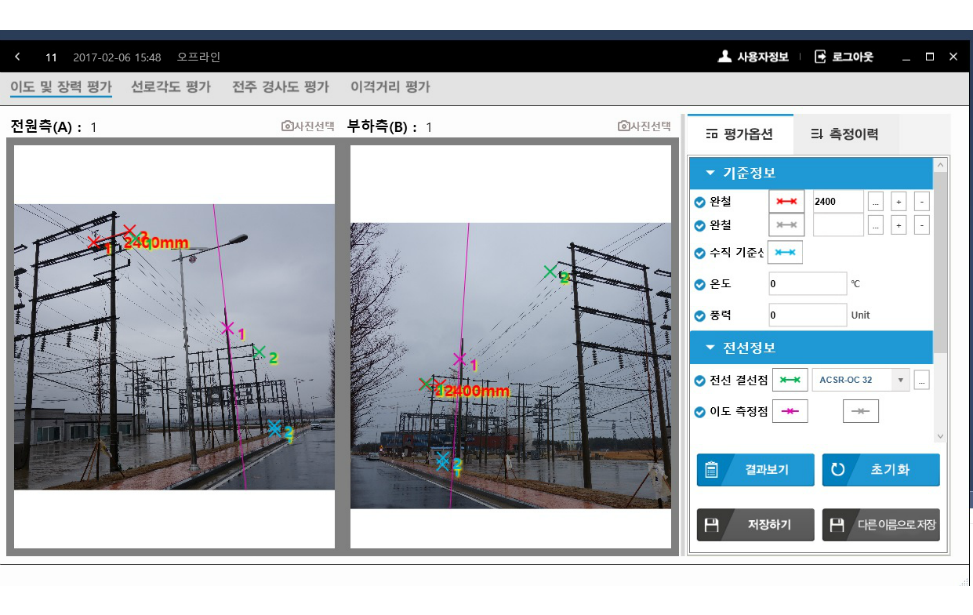Open the 측정이력 tab
The height and width of the screenshot is (615, 973).
pyautogui.click(x=844, y=134)
